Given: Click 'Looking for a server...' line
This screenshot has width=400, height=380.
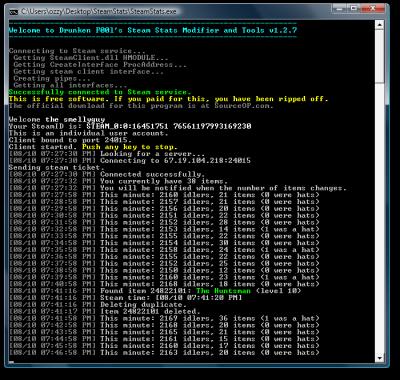Looking at the screenshot, I should [107, 154].
